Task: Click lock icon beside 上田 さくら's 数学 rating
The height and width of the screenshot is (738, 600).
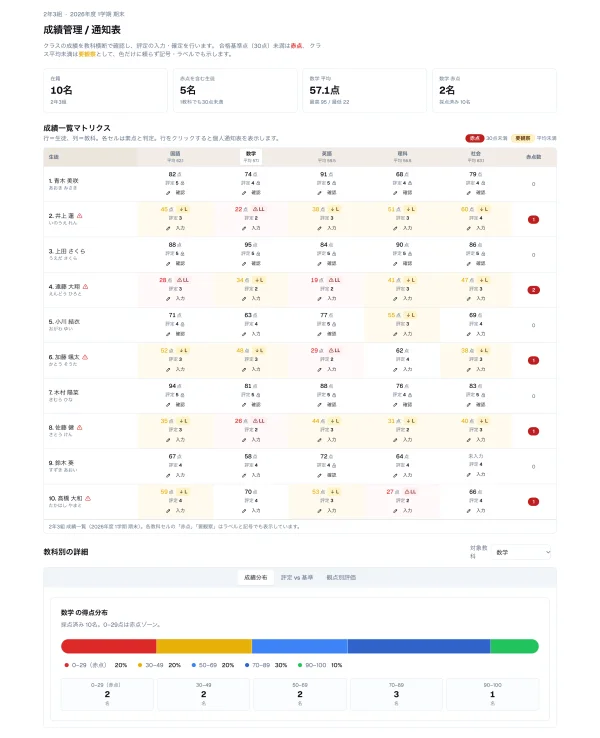Action: pyautogui.click(x=258, y=254)
